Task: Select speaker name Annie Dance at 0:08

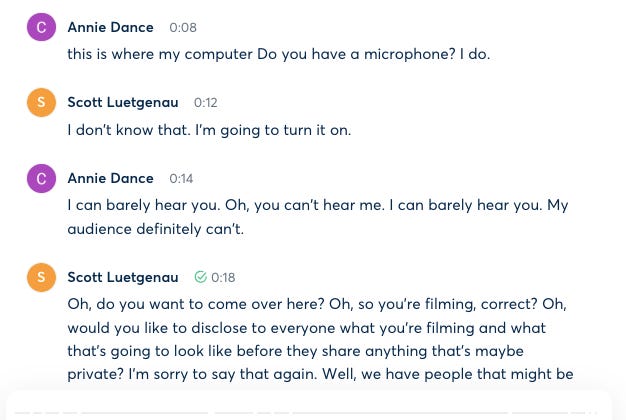Action: pyautogui.click(x=110, y=26)
